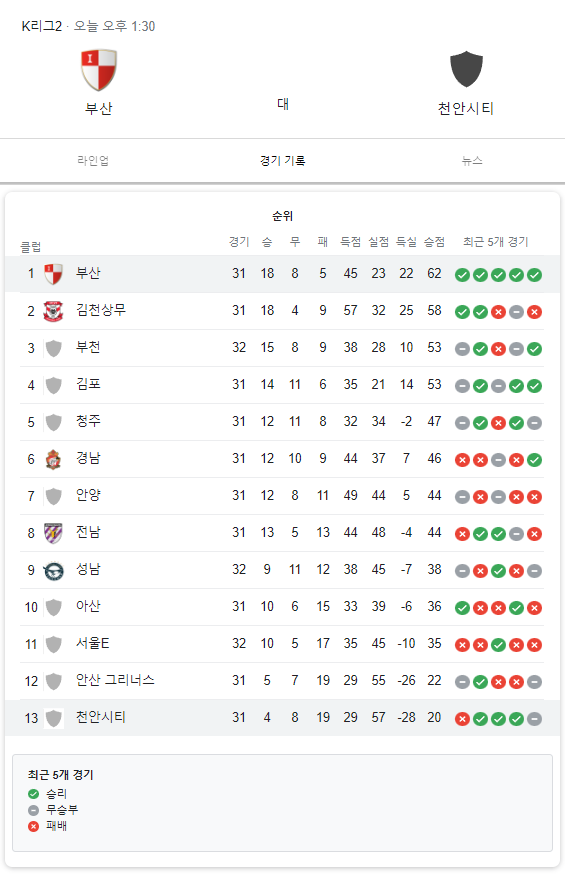Click the 김천상무 club logo in the standings
The image size is (565, 877).
point(53,311)
